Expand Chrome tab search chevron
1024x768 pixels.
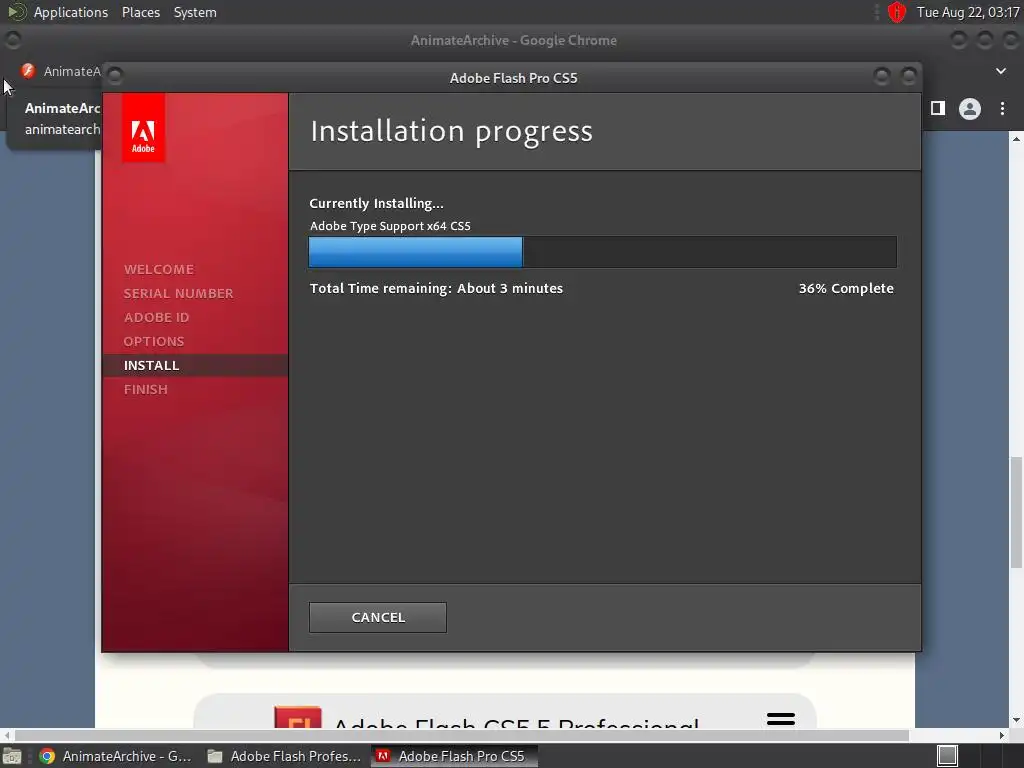pyautogui.click(x=1000, y=71)
